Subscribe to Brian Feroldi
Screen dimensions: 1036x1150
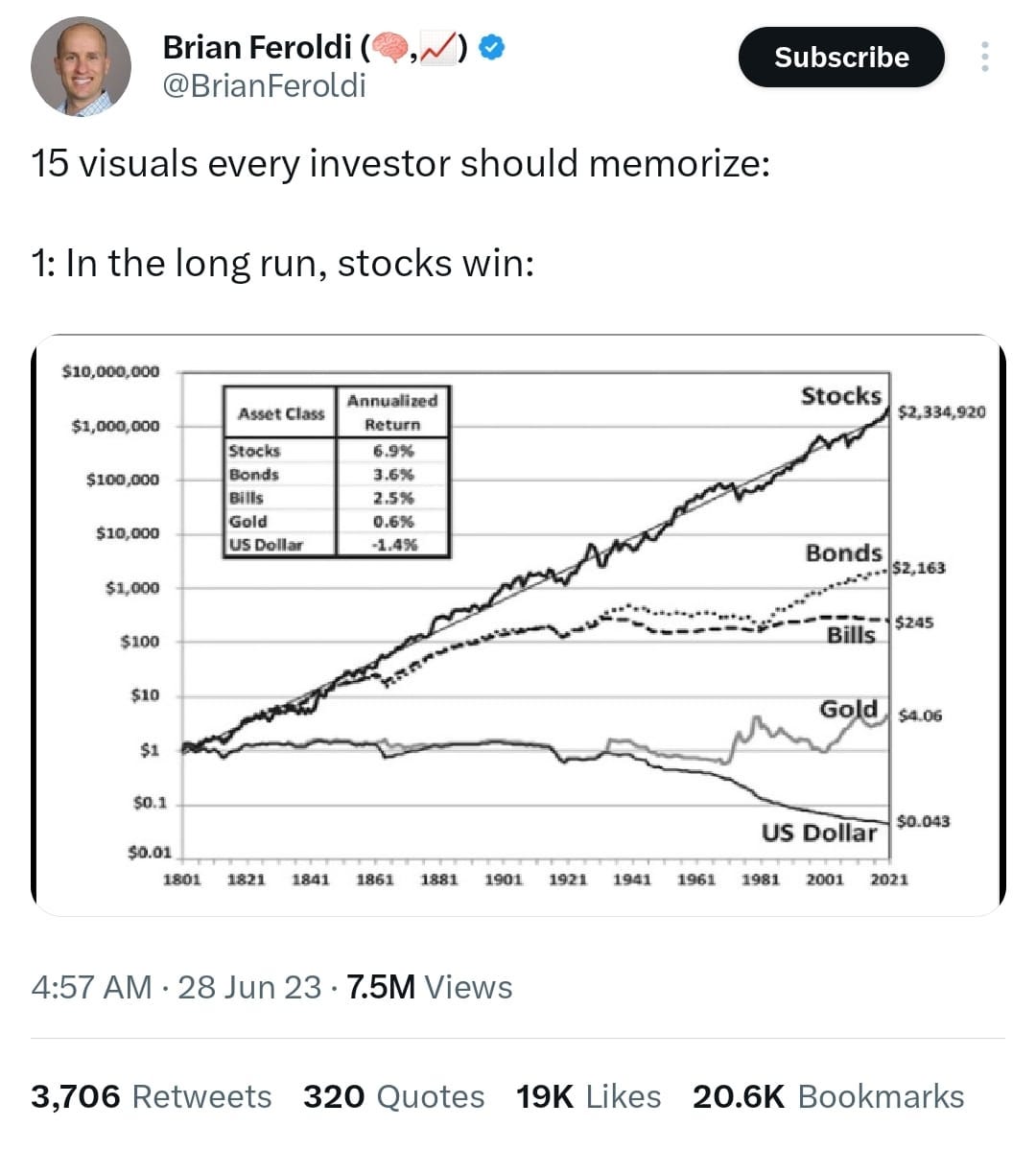coord(841,58)
